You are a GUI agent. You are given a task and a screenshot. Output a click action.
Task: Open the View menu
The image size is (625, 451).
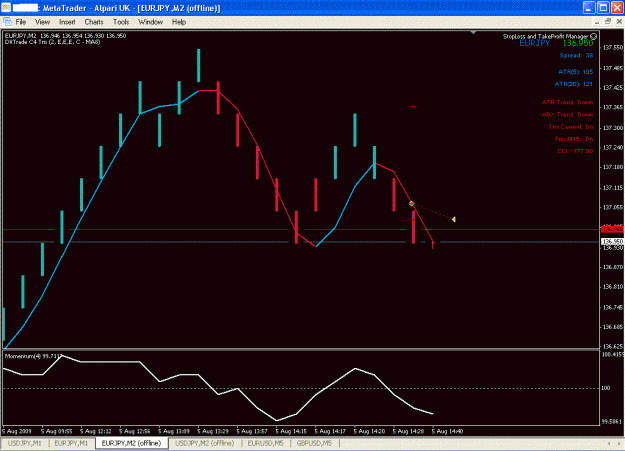coord(42,22)
